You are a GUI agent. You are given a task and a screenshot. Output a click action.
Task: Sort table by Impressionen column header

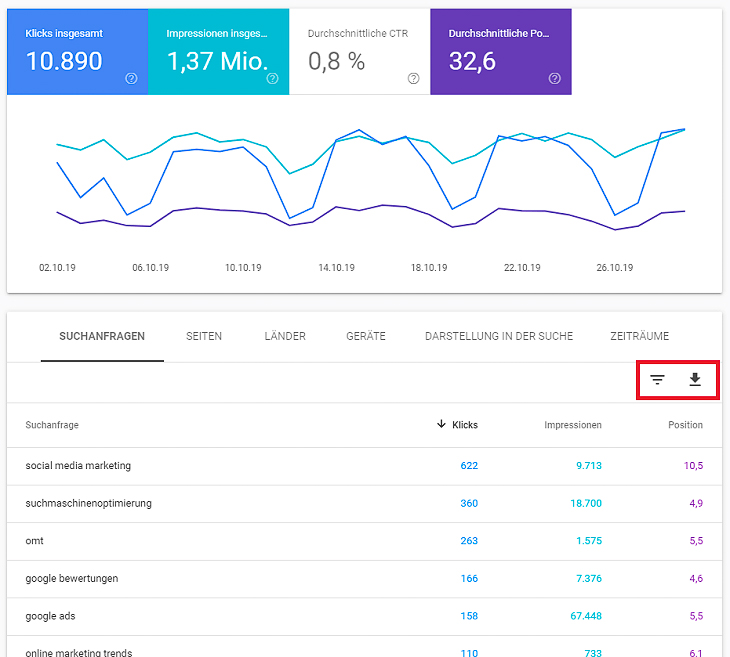pos(572,425)
